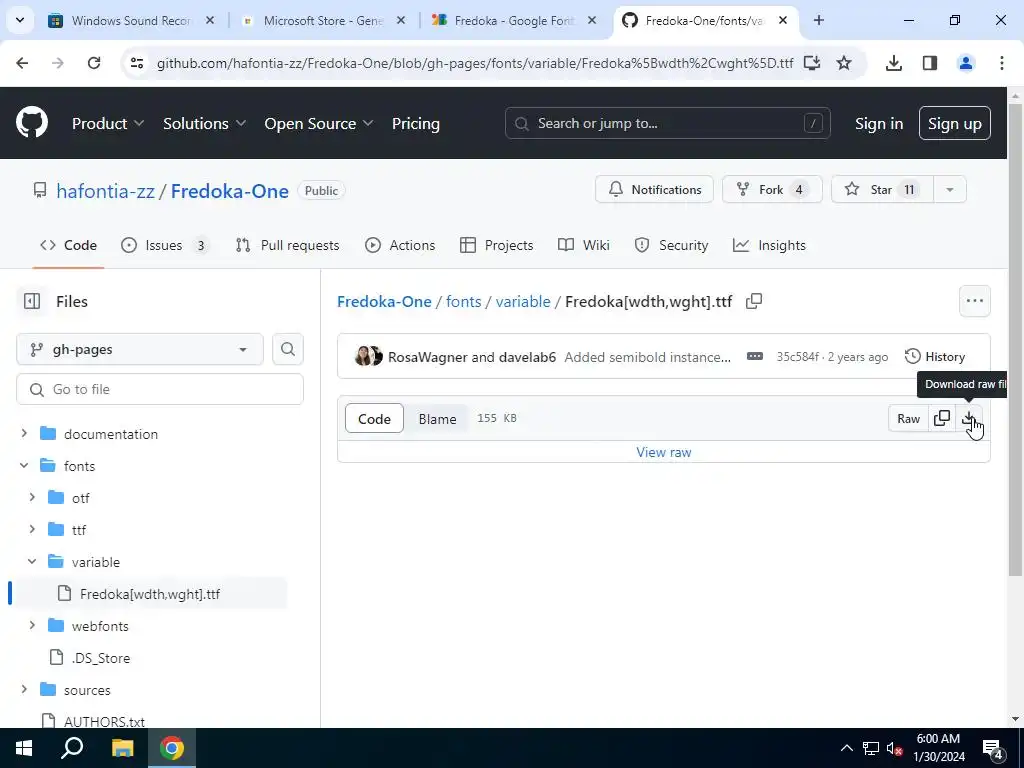Viewport: 1024px width, 768px height.
Task: Switch to Fredoka Google Fonts tab
Action: [514, 20]
